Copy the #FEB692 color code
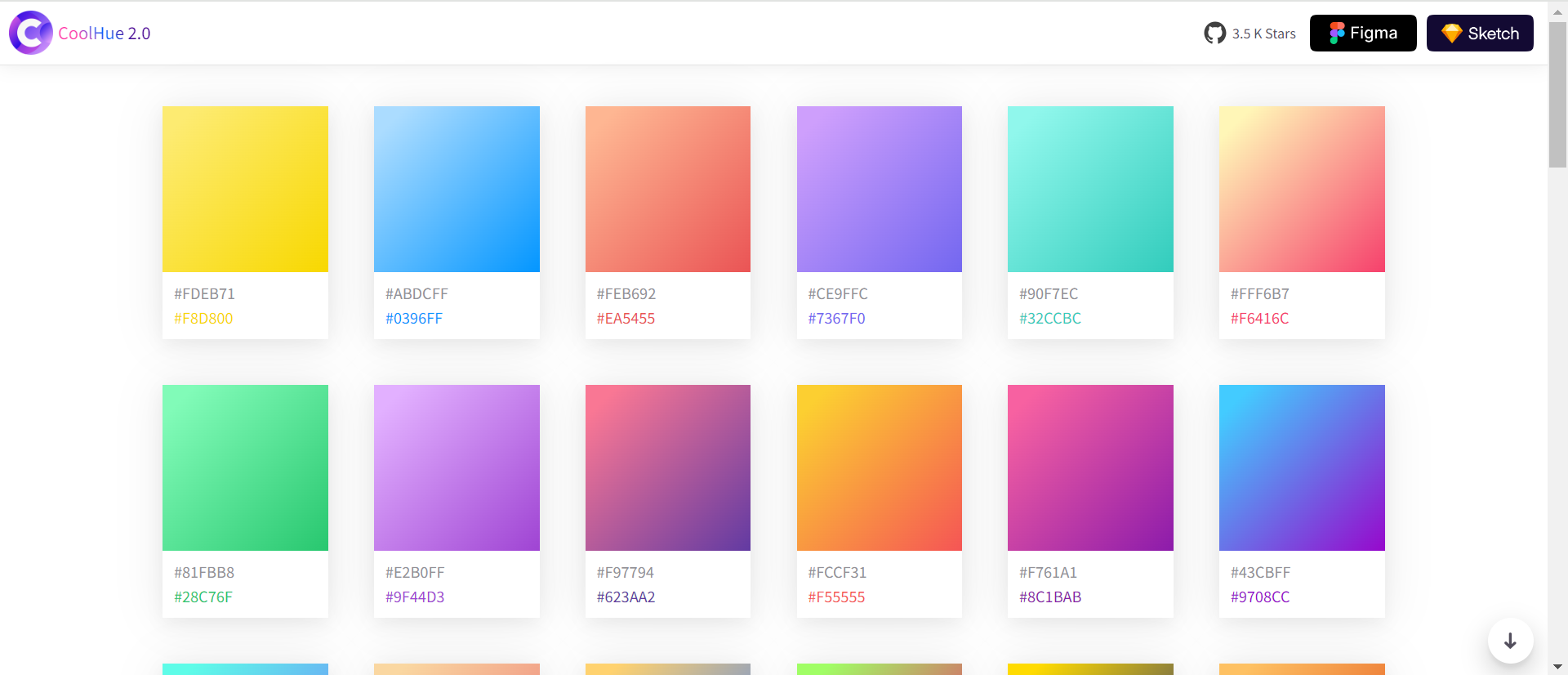Viewport: 1568px width, 675px height. (626, 294)
